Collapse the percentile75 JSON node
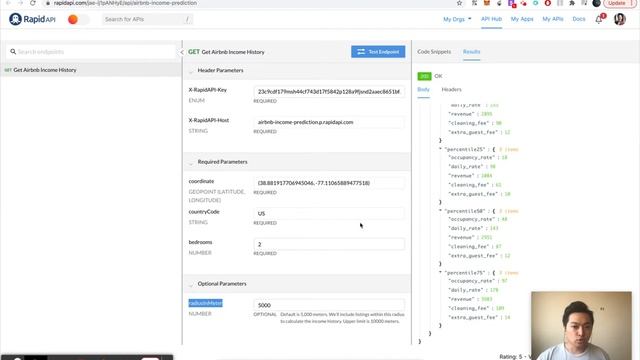The width and height of the screenshot is (640, 360). coord(440,272)
